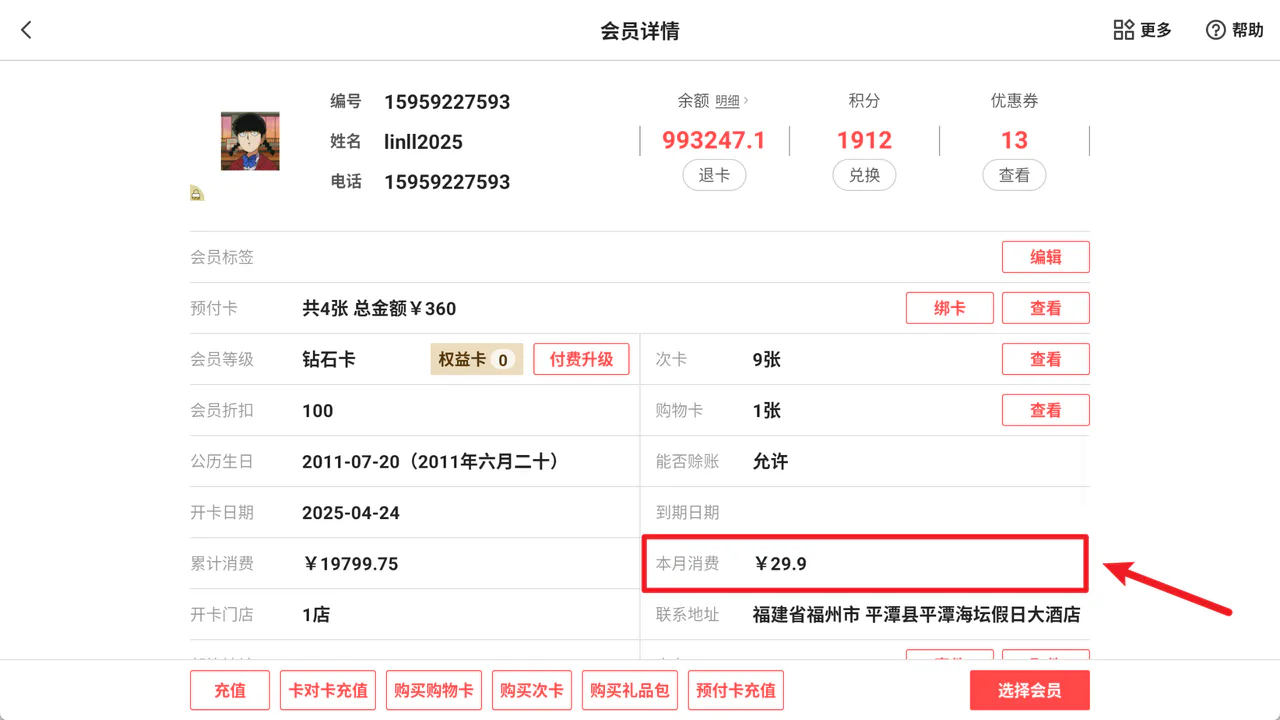Confirm with red 选择会员 button
Viewport: 1280px width, 720px height.
tap(1030, 690)
